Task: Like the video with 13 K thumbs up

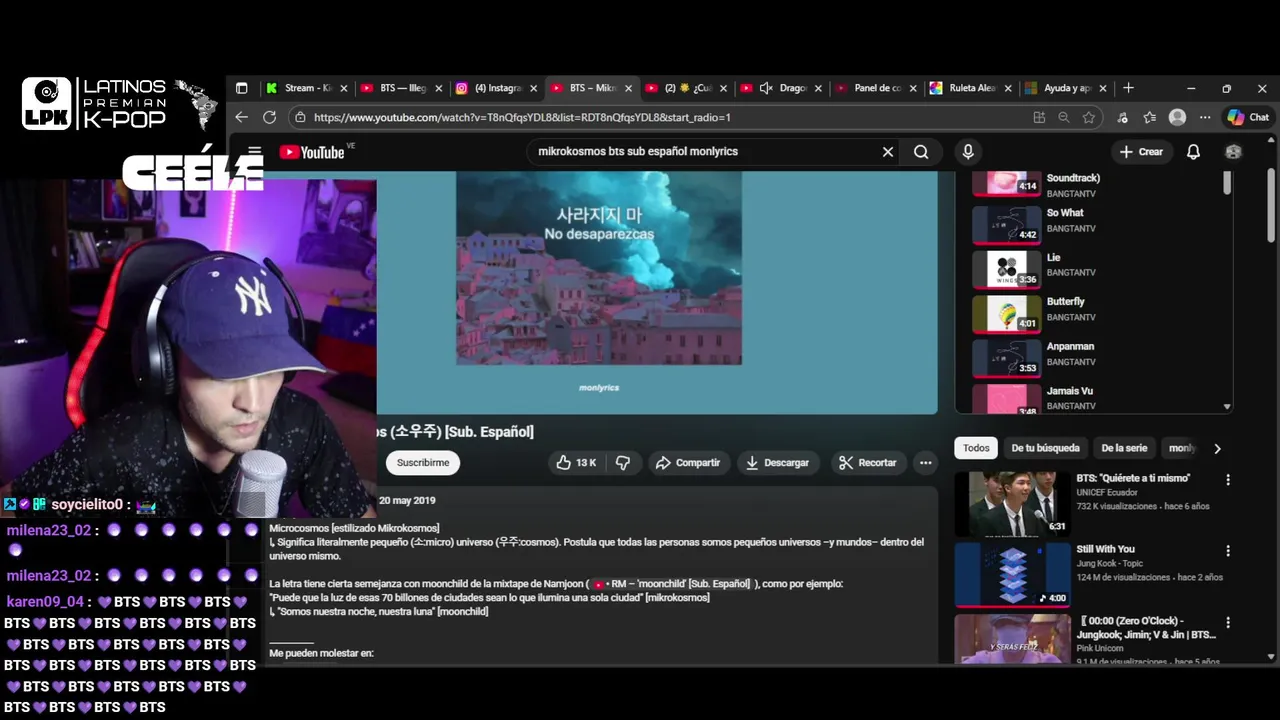Action: (576, 463)
